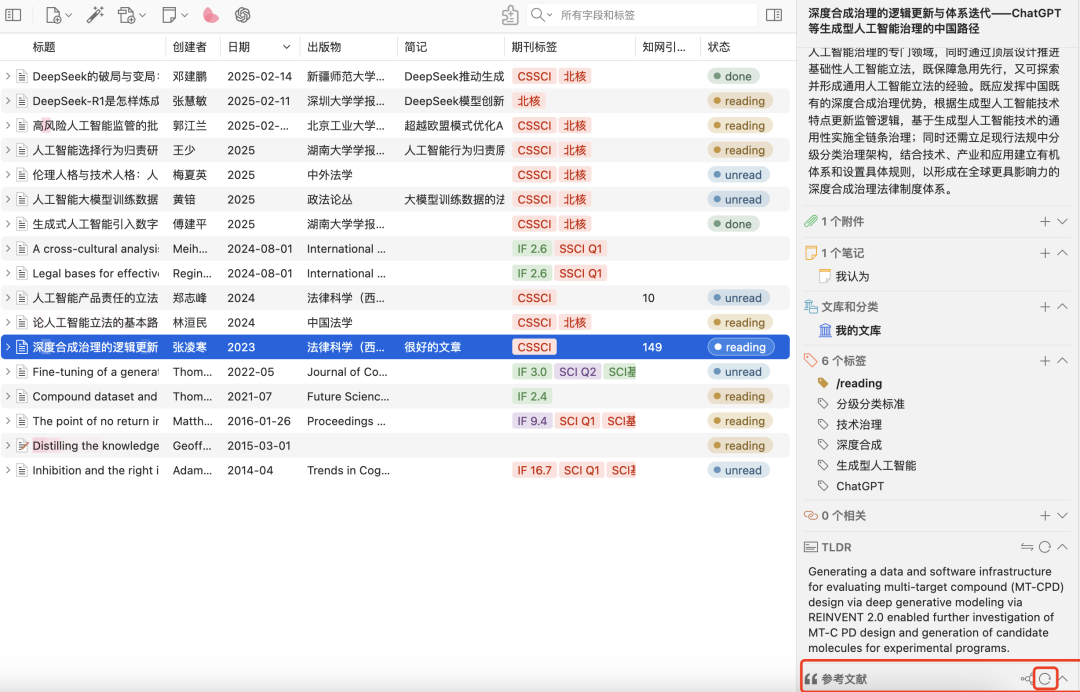Open the ChatGPT plugin icon
This screenshot has height=692, width=1080.
(242, 14)
